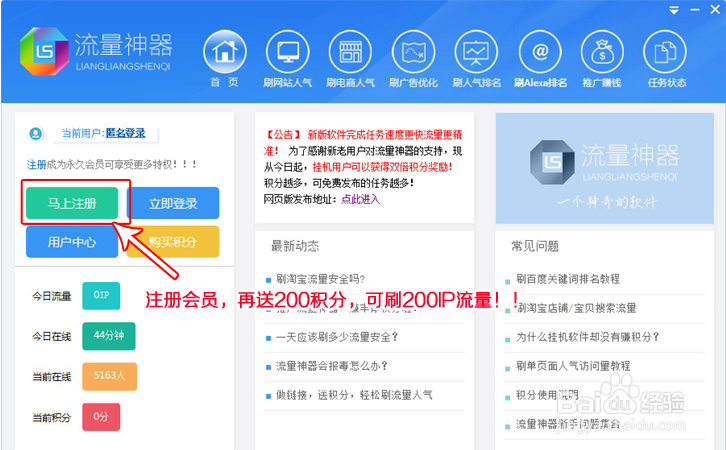Click the 最新动态 section heading
This screenshot has height=450, width=726.
pyautogui.click(x=295, y=246)
